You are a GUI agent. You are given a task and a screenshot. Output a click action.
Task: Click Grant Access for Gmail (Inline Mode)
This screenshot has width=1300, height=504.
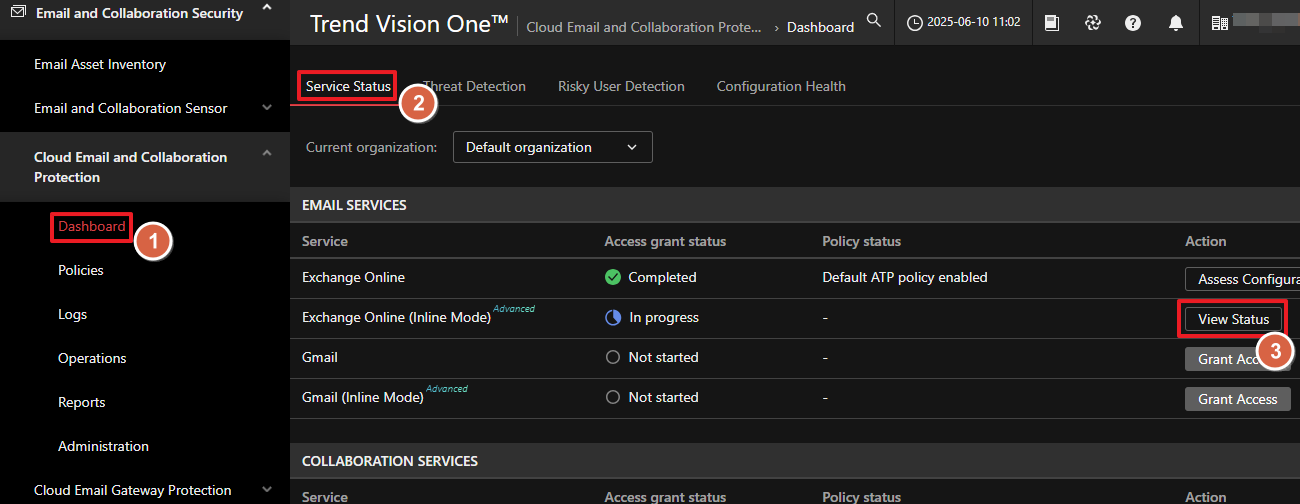[x=1237, y=399]
